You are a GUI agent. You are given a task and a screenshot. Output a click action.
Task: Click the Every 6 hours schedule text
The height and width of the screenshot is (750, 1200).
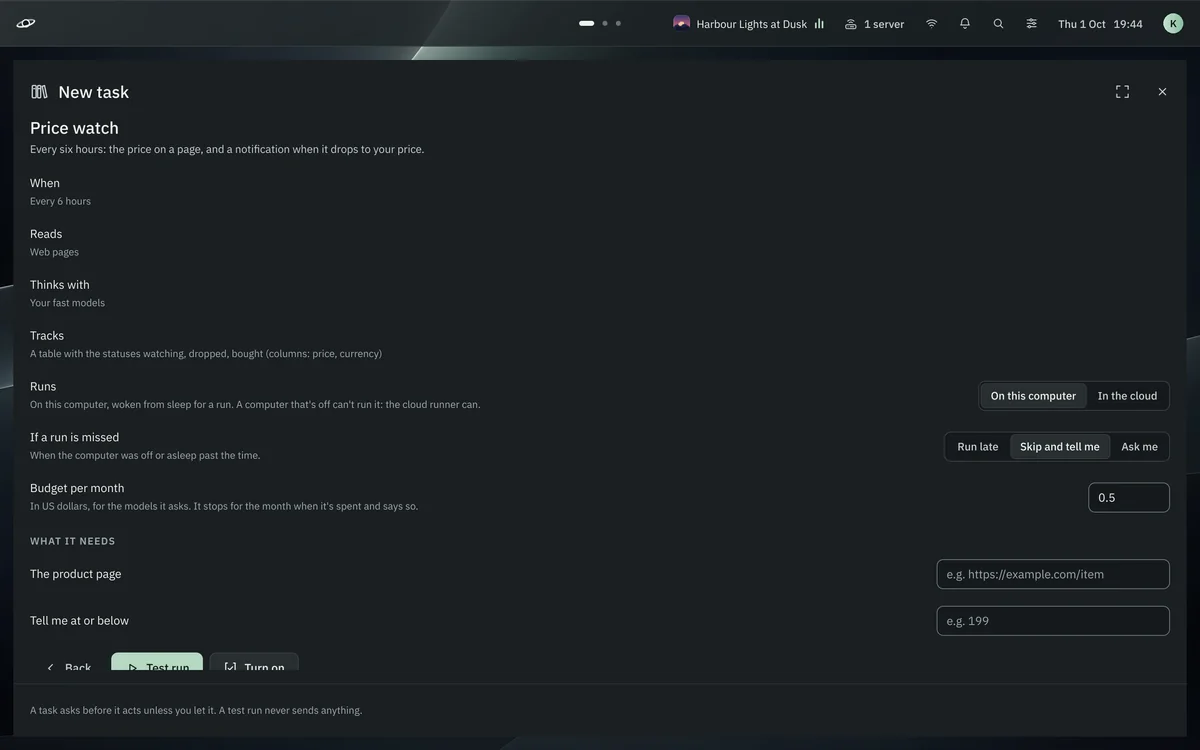(60, 201)
